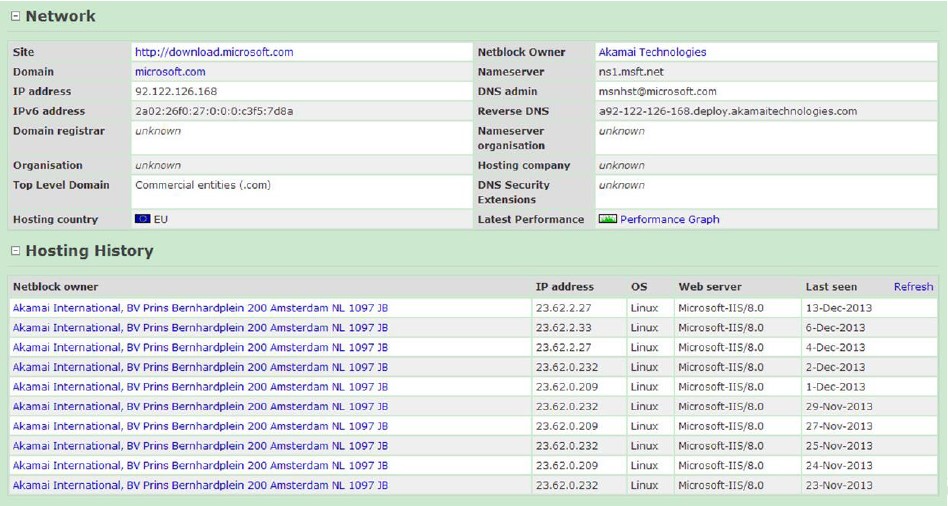
Task: Click the 13-Dec-2013 last seen date
Action: (x=839, y=308)
